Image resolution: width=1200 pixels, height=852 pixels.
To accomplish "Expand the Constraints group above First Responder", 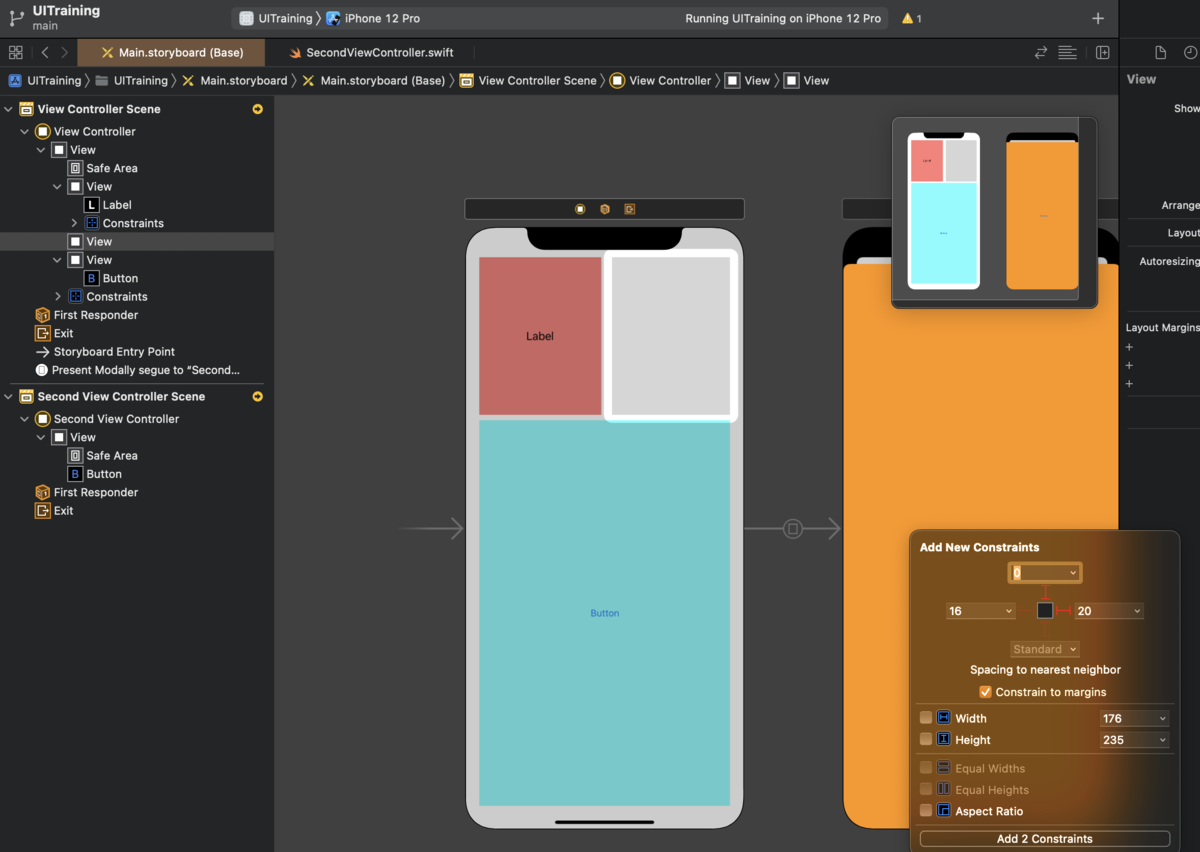I will 58,296.
